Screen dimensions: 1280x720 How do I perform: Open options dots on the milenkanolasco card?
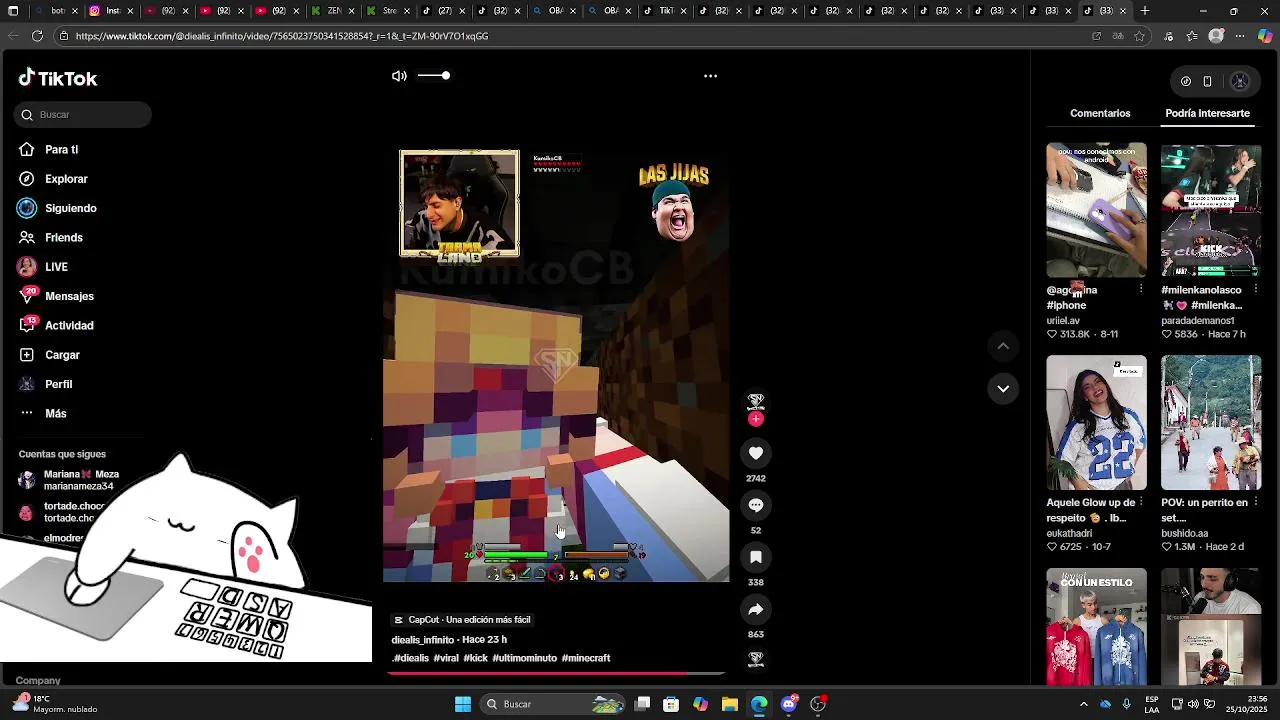1255,289
